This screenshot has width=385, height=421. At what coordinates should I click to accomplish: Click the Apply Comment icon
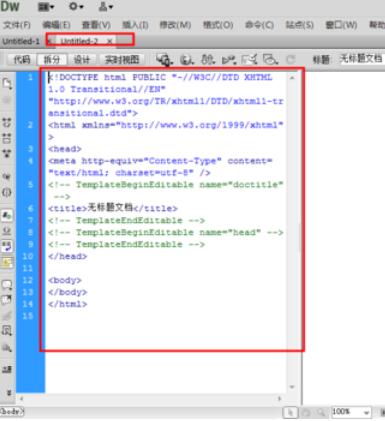7,285
